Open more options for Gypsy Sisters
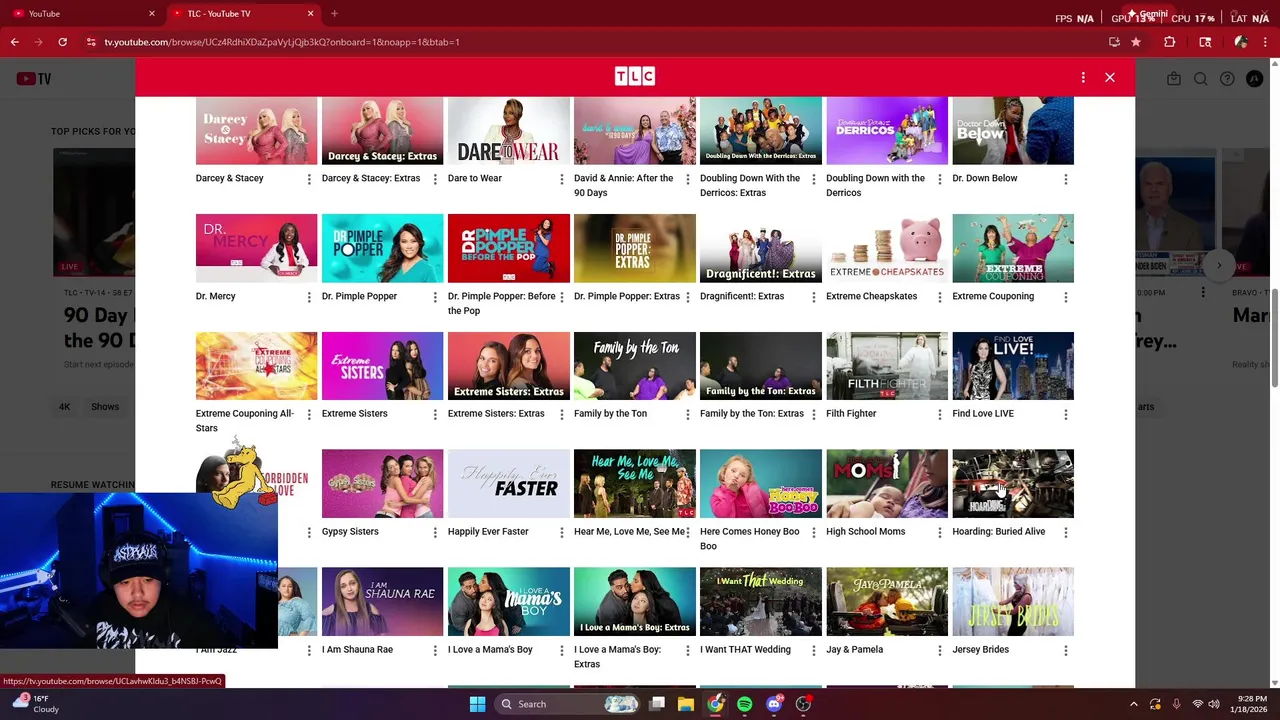The image size is (1280, 720). (x=434, y=532)
